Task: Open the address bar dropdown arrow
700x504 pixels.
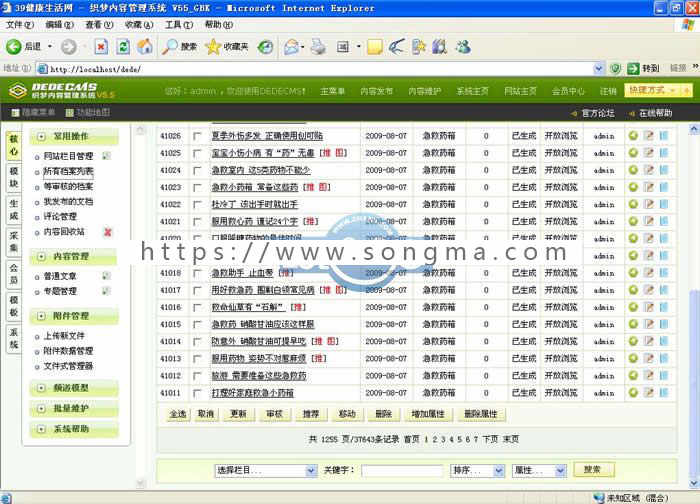Action: coord(599,68)
